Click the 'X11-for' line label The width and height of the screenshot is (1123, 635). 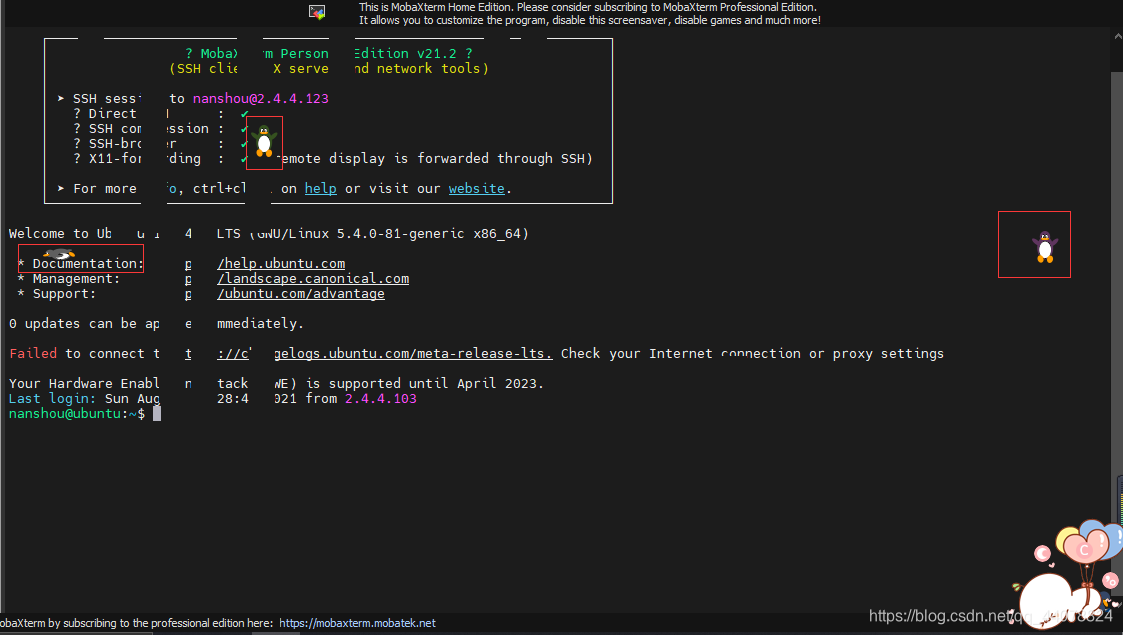(115, 158)
